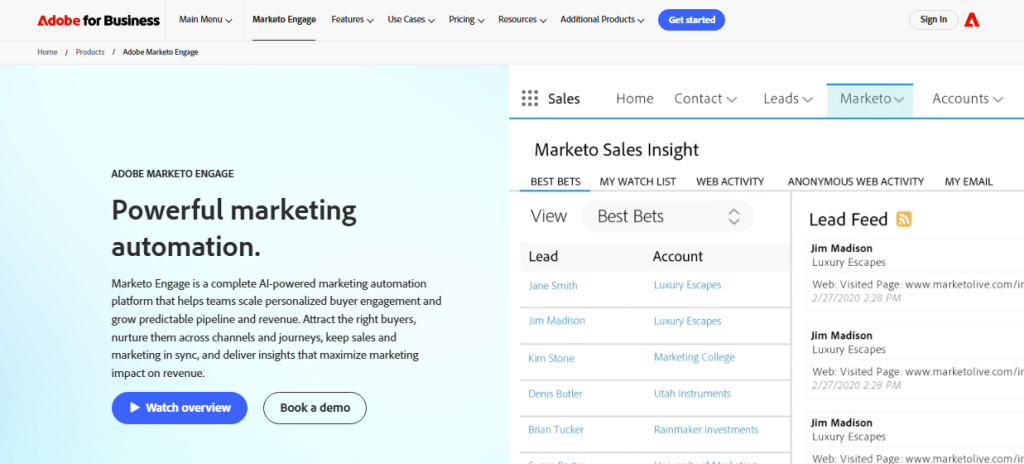Viewport: 1024px width, 464px height.
Task: Click the Get started button
Action: pos(692,20)
